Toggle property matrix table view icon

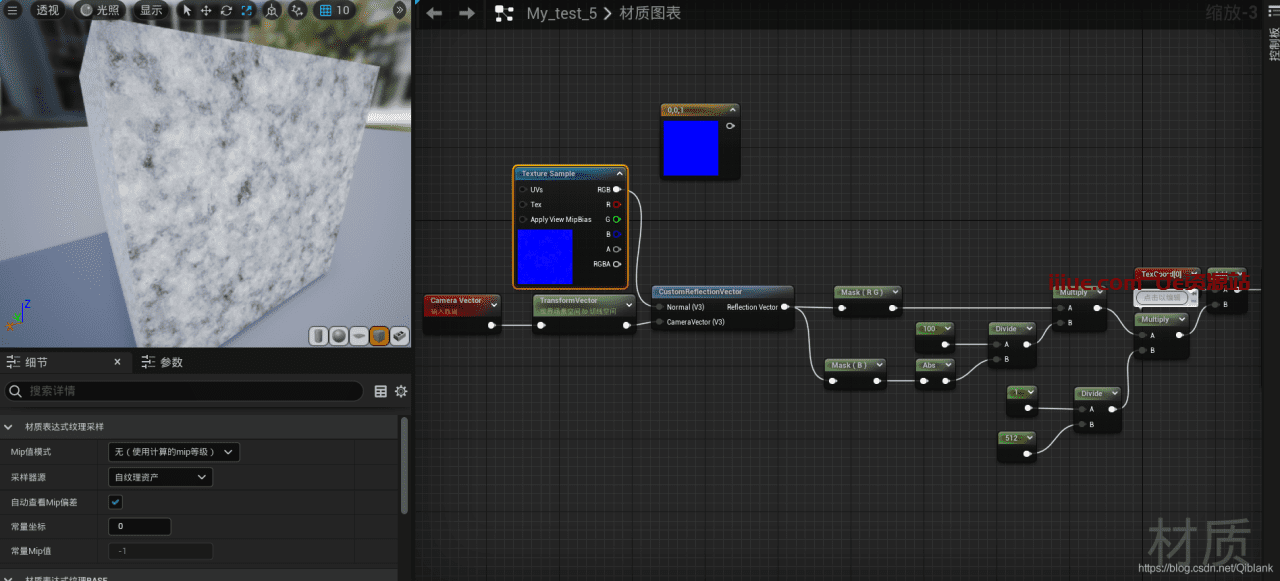tap(381, 391)
